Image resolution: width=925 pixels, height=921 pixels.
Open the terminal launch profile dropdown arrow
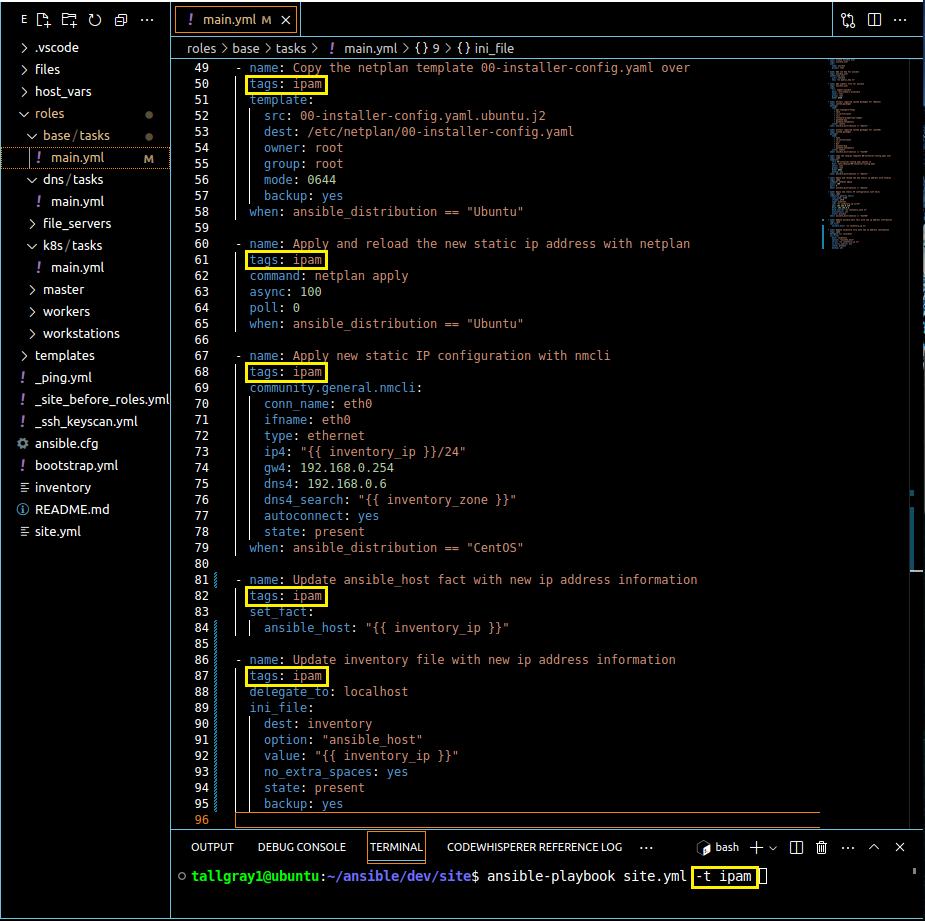[x=773, y=847]
